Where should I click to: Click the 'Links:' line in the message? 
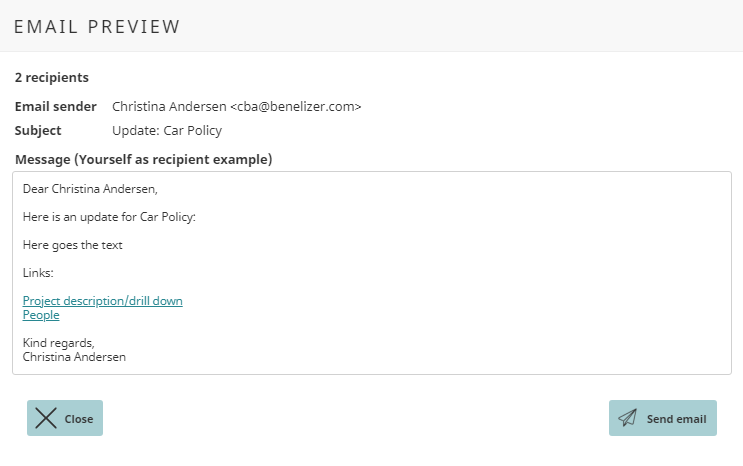click(39, 273)
